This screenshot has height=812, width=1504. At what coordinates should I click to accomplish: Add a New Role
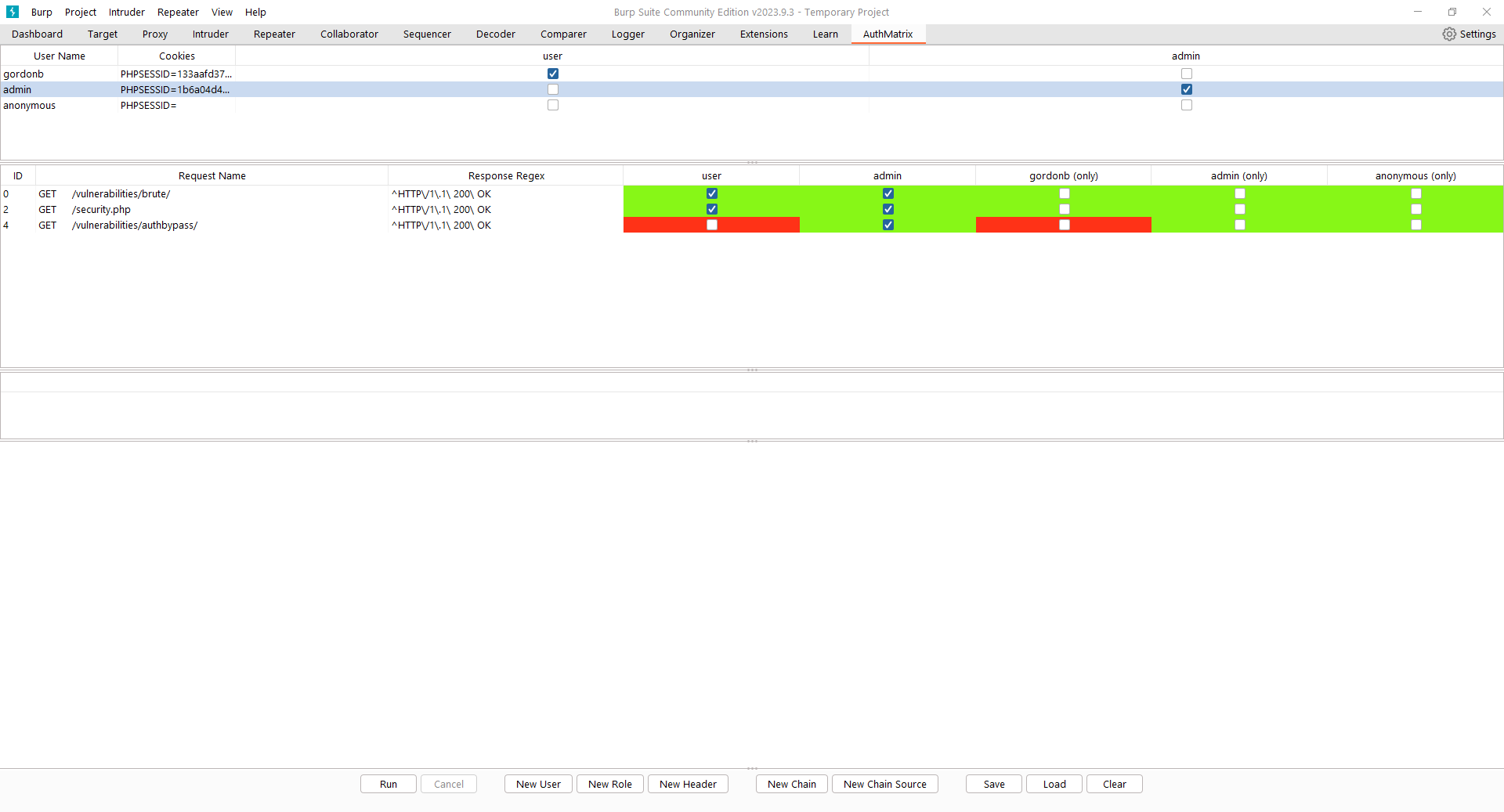pos(610,784)
